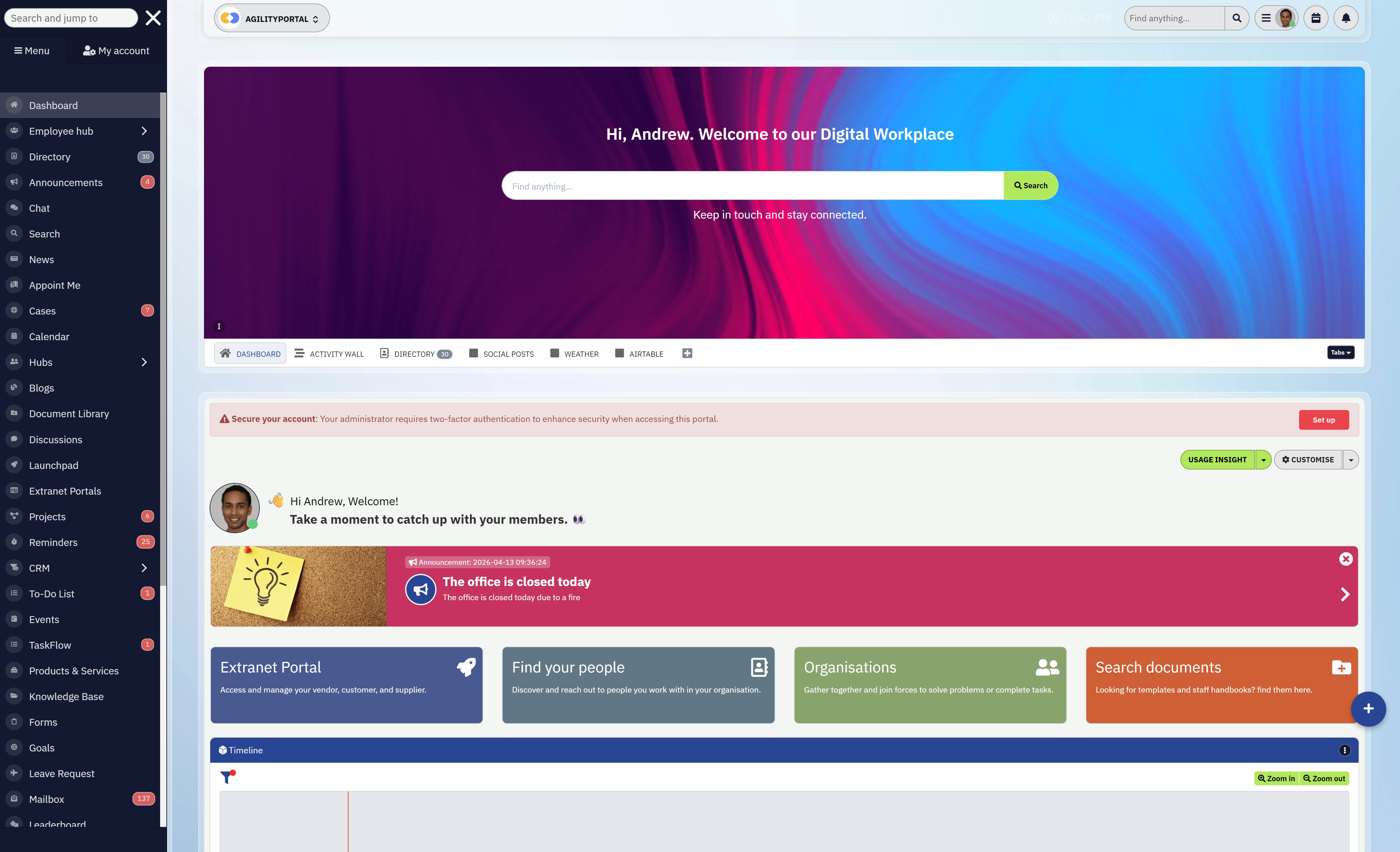Open Timeline three-dot options menu

pos(1344,750)
